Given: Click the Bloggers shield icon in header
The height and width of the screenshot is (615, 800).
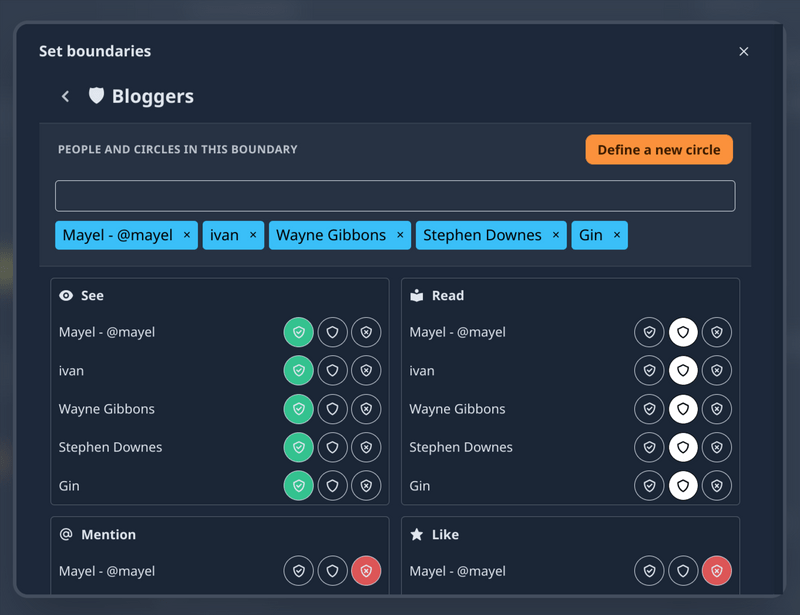Looking at the screenshot, I should coord(96,96).
